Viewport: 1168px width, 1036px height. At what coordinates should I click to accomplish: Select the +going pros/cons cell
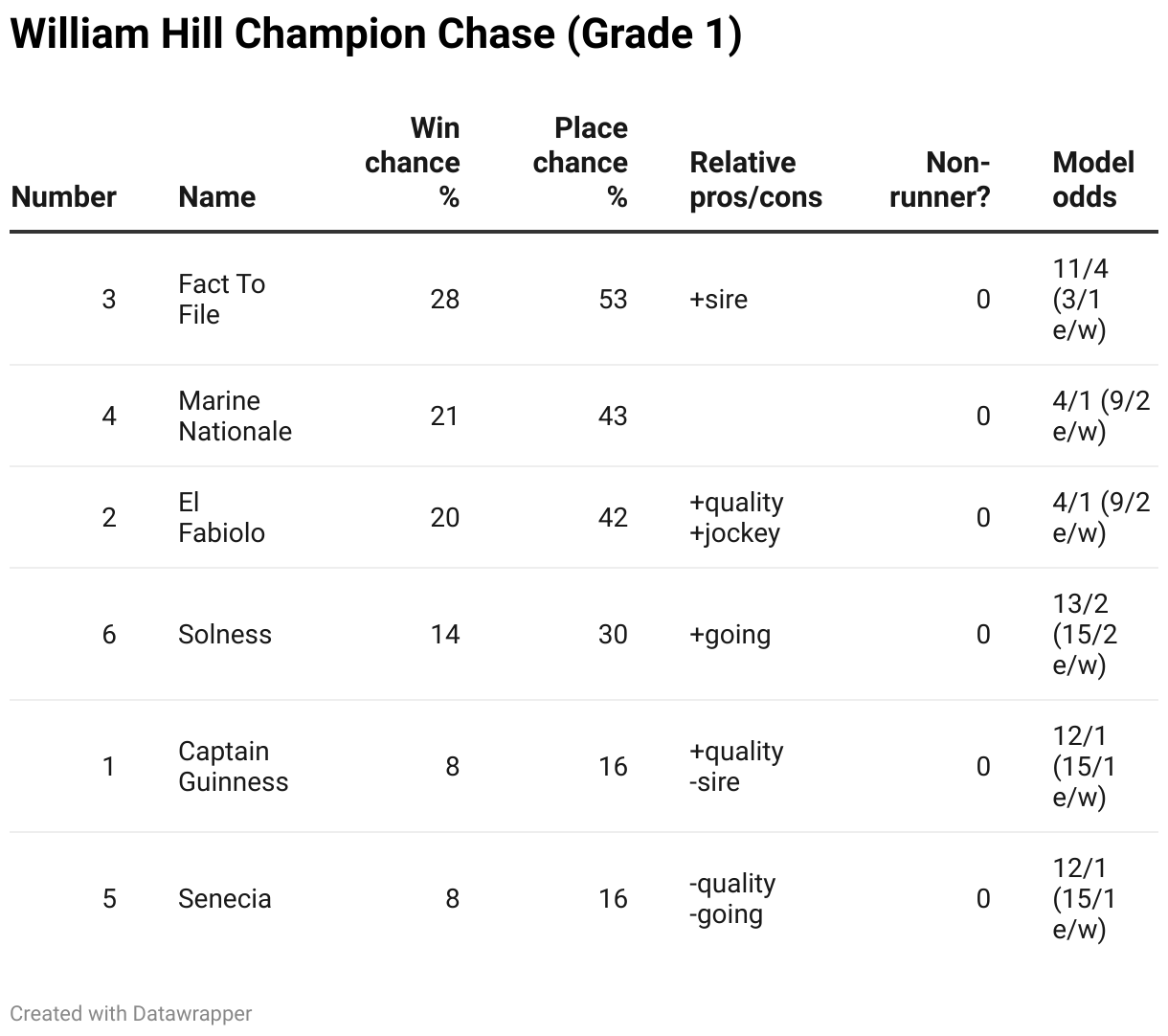pyautogui.click(x=730, y=634)
